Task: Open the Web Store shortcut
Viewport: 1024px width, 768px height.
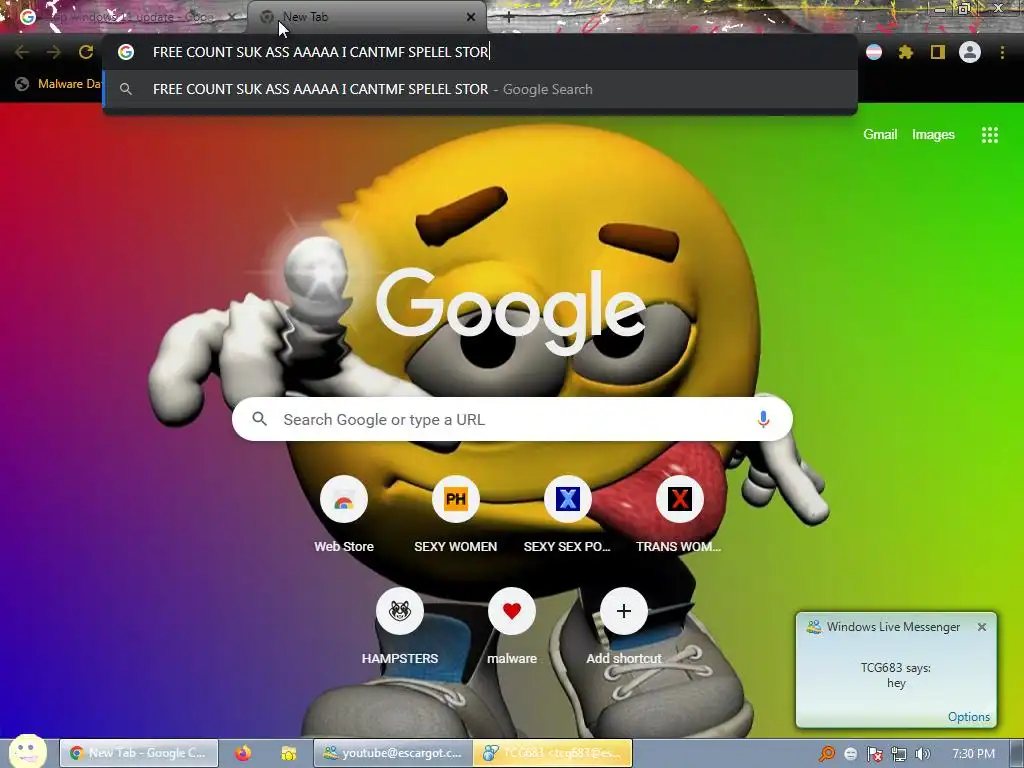Action: coord(344,516)
